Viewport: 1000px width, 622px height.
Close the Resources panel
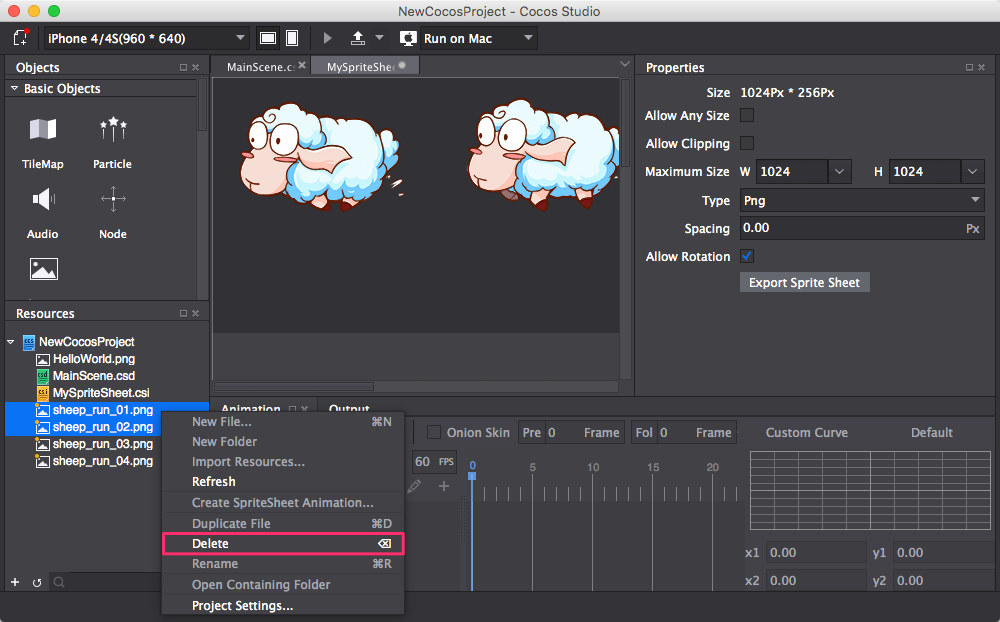[x=196, y=313]
